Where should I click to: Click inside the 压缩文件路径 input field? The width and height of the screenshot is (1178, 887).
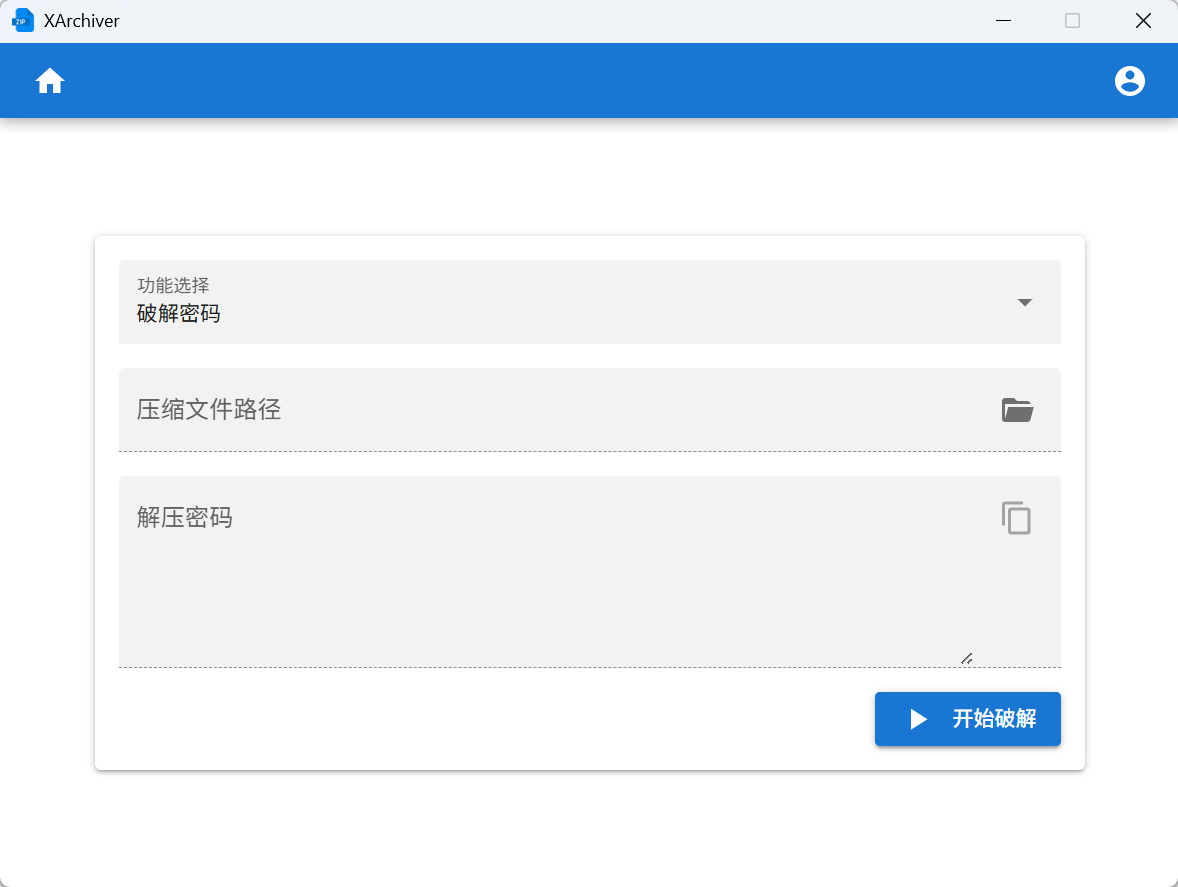(x=500, y=410)
